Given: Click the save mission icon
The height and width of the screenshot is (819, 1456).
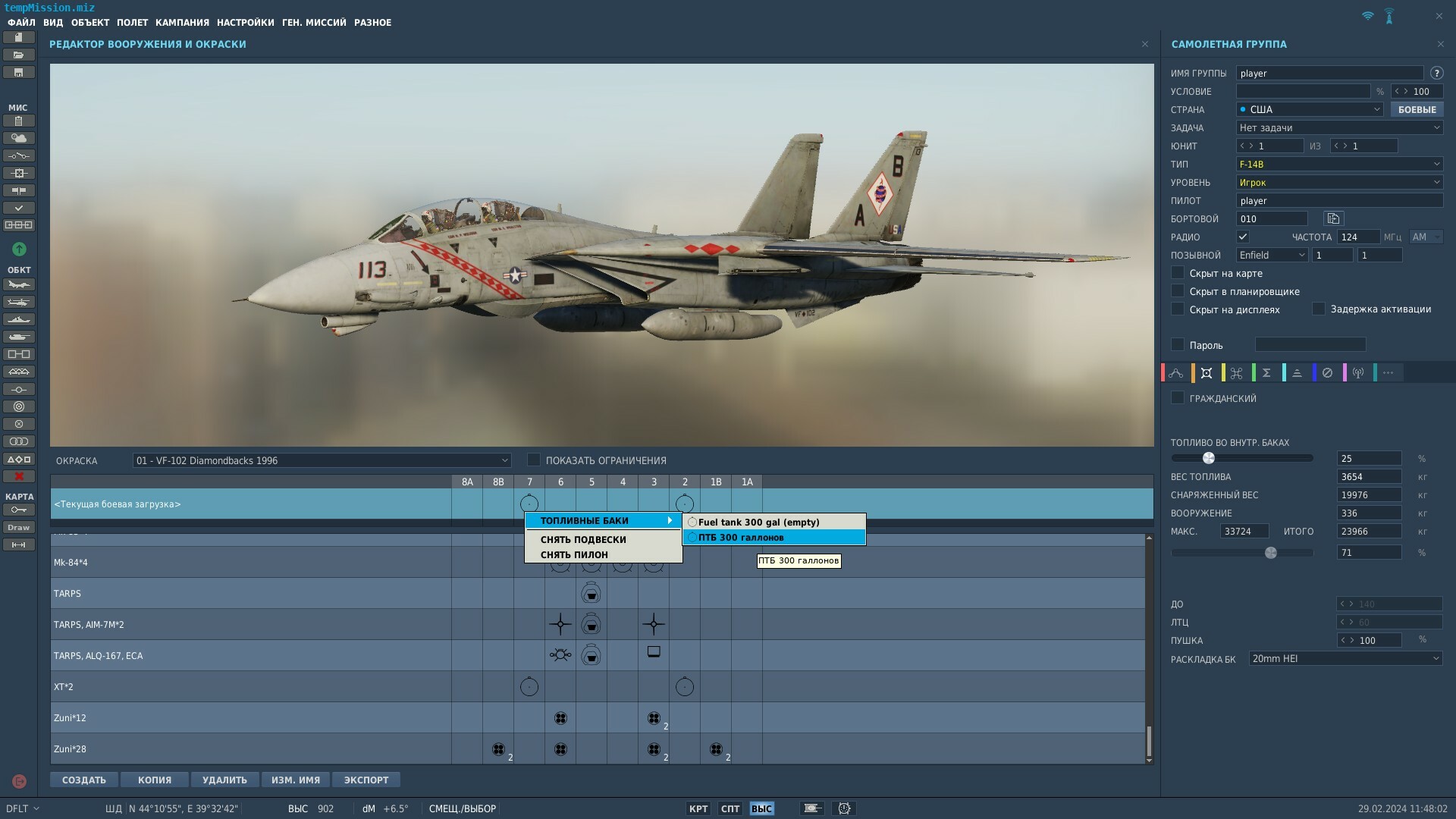Looking at the screenshot, I should pos(19,72).
